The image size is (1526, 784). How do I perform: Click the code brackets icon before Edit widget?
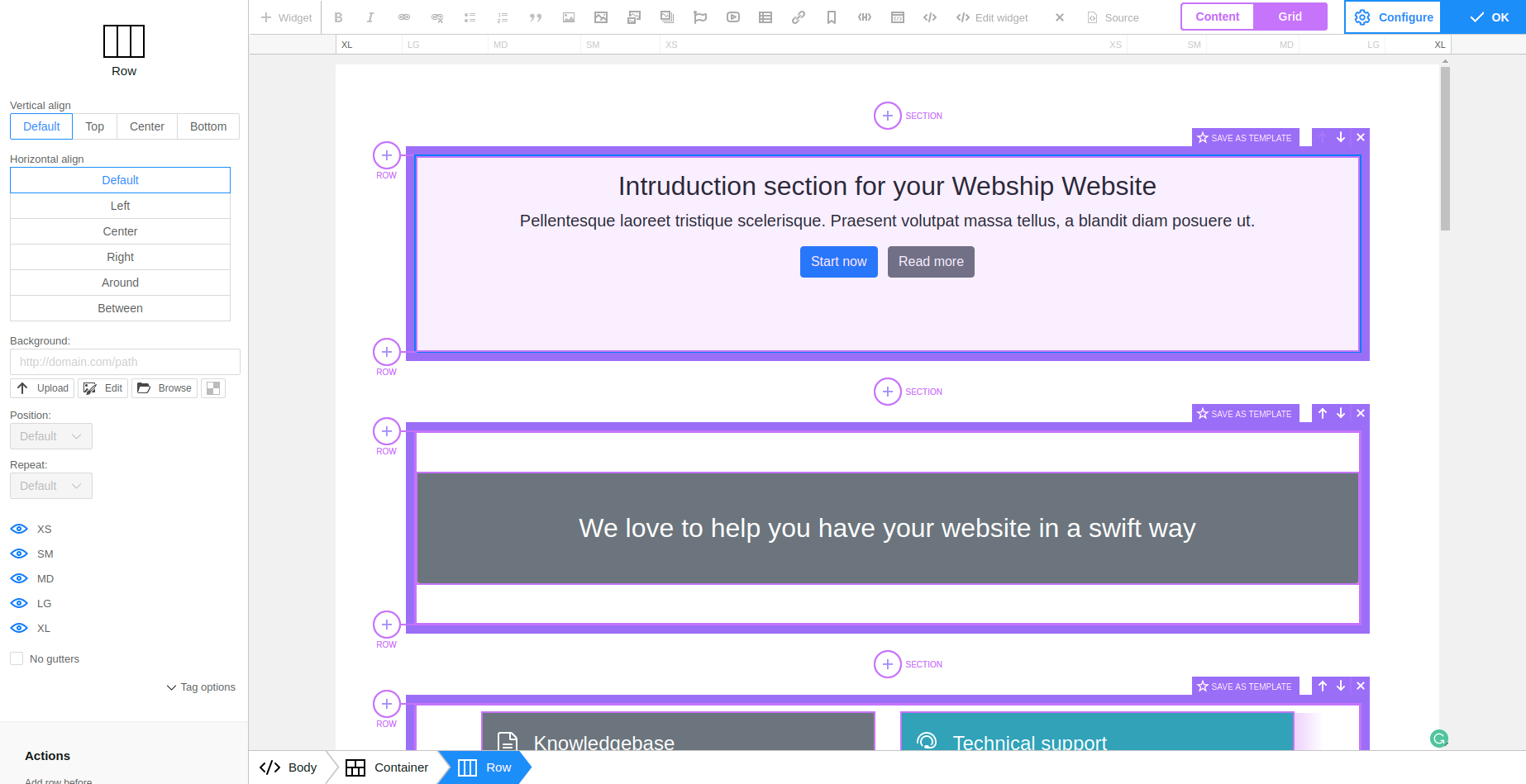tap(930, 17)
